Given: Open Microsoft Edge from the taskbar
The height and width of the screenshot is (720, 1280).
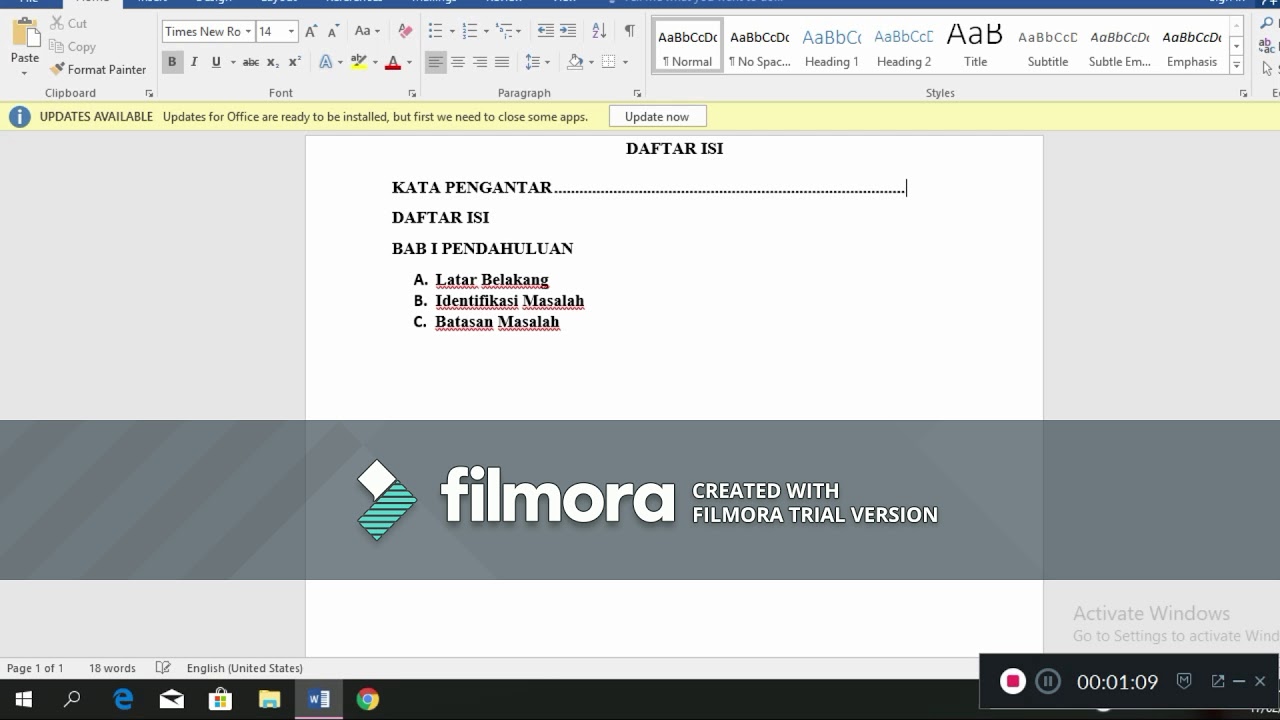Looking at the screenshot, I should (x=123, y=699).
